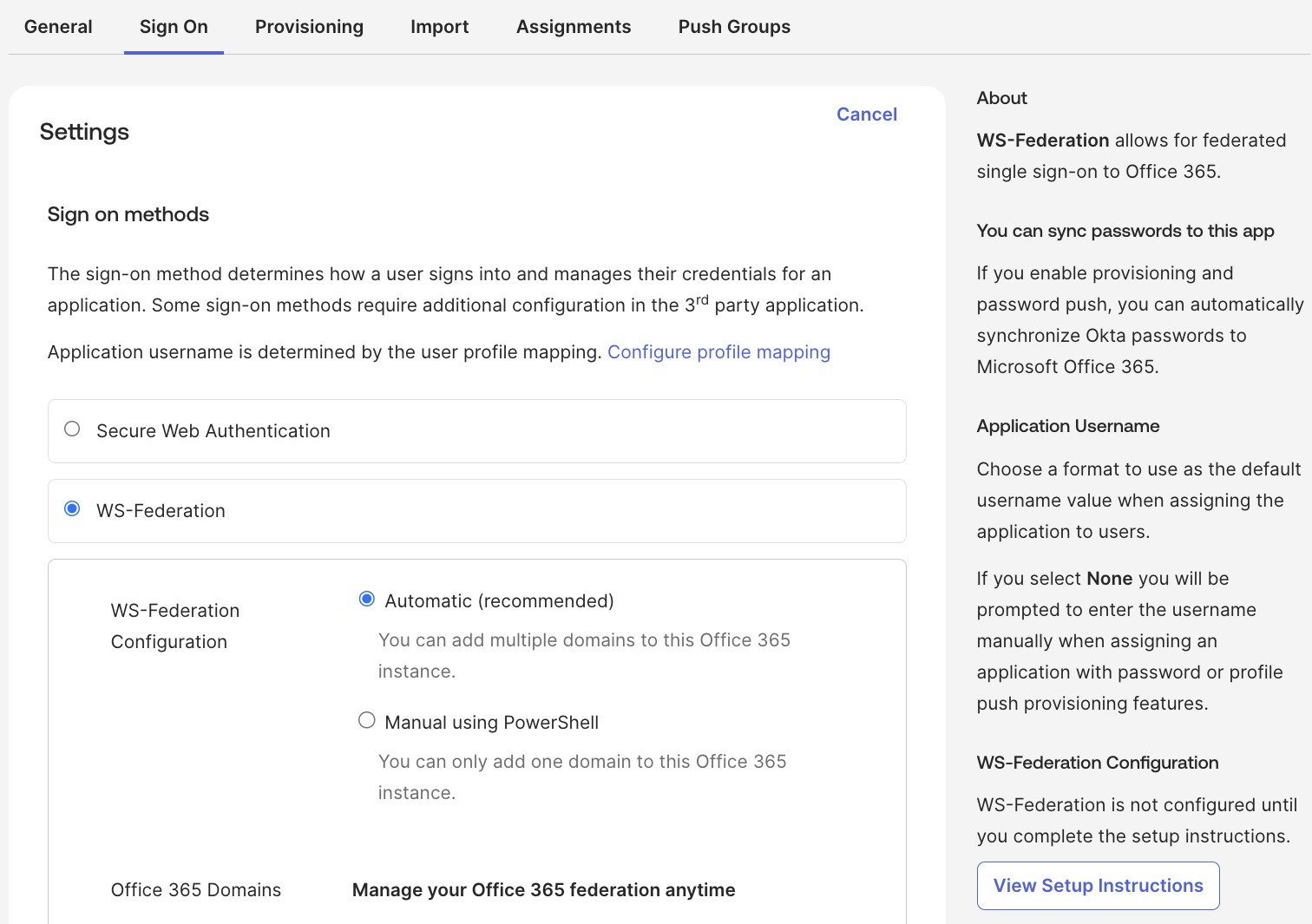
Task: Switch to the General tab
Action: click(58, 27)
